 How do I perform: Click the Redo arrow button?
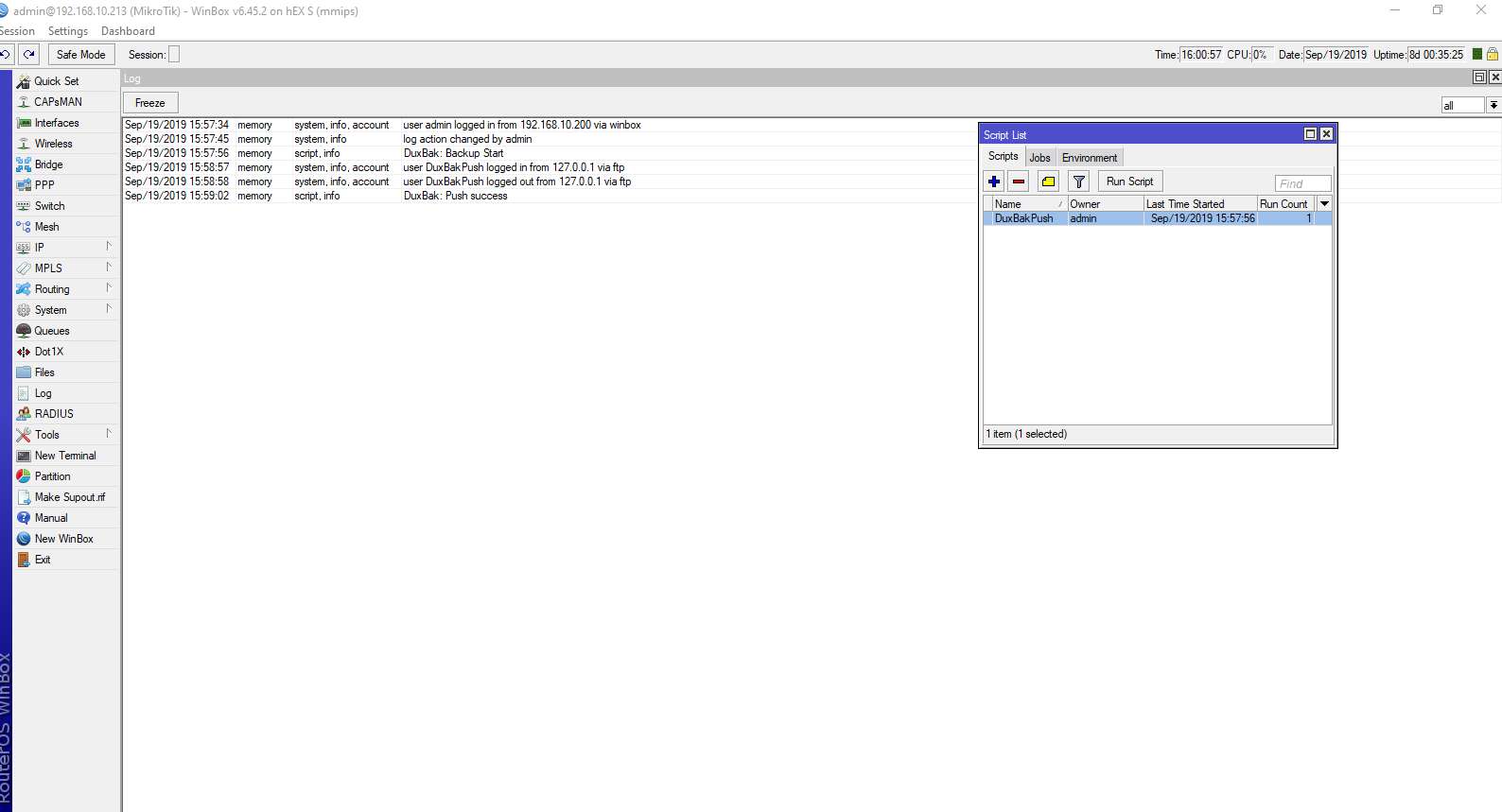click(29, 55)
